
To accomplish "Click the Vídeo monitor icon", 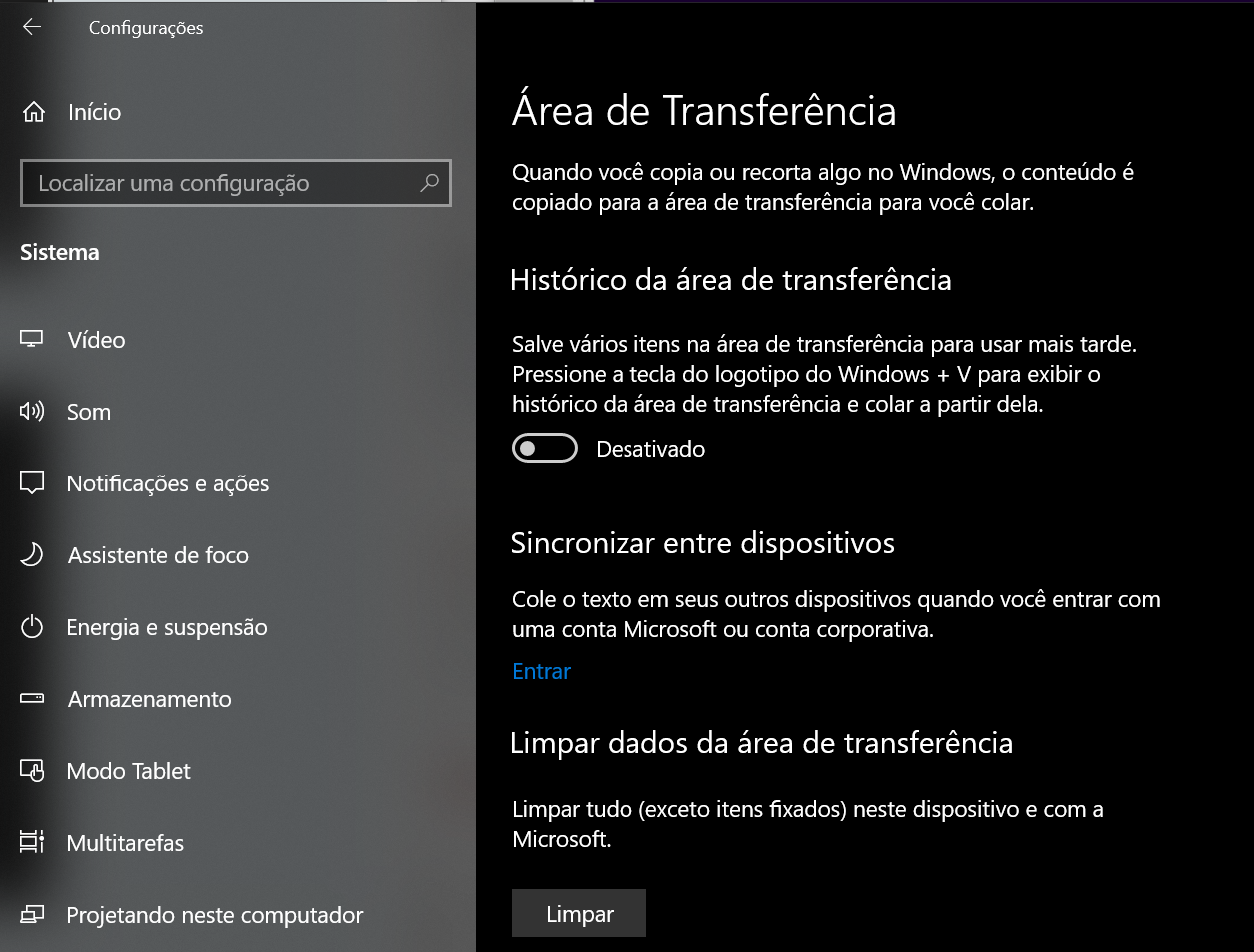I will pos(32,340).
